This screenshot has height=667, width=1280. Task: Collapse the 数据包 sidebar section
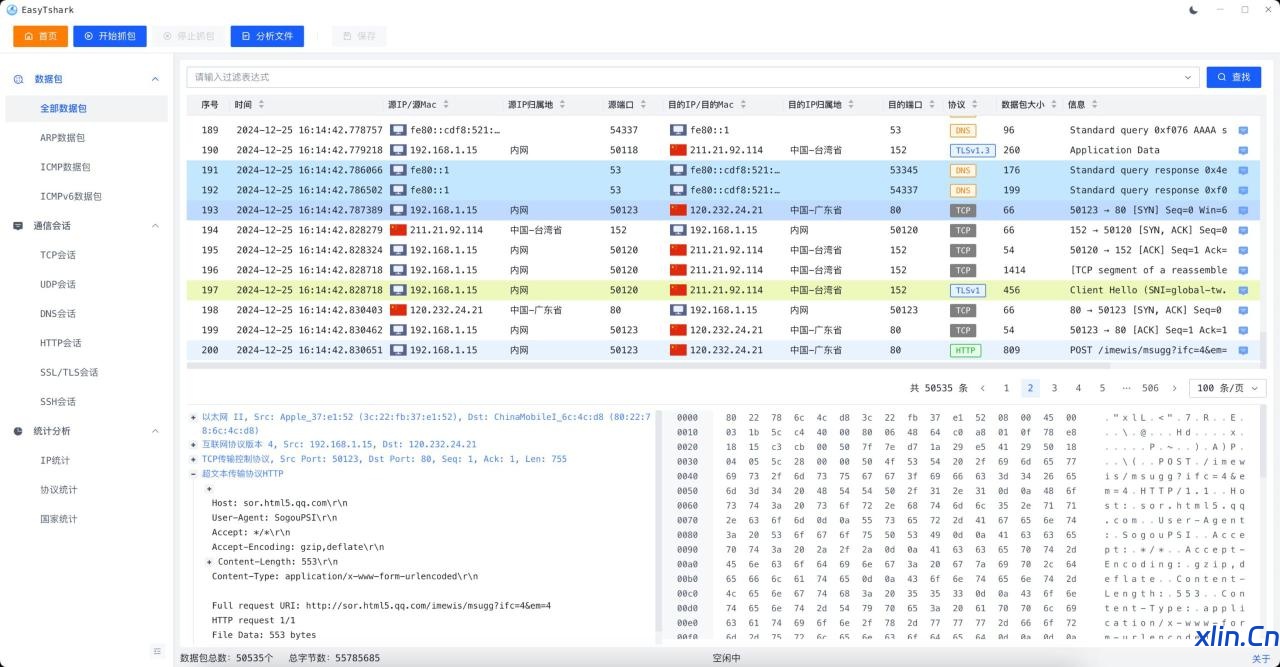155,79
